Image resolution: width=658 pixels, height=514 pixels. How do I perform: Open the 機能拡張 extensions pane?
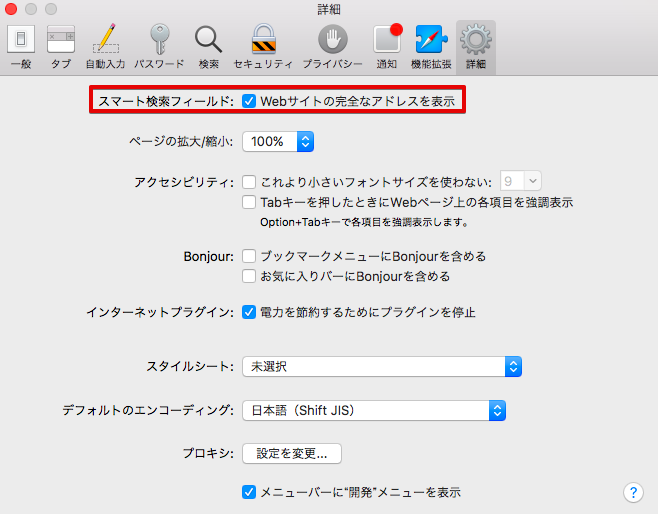click(431, 46)
